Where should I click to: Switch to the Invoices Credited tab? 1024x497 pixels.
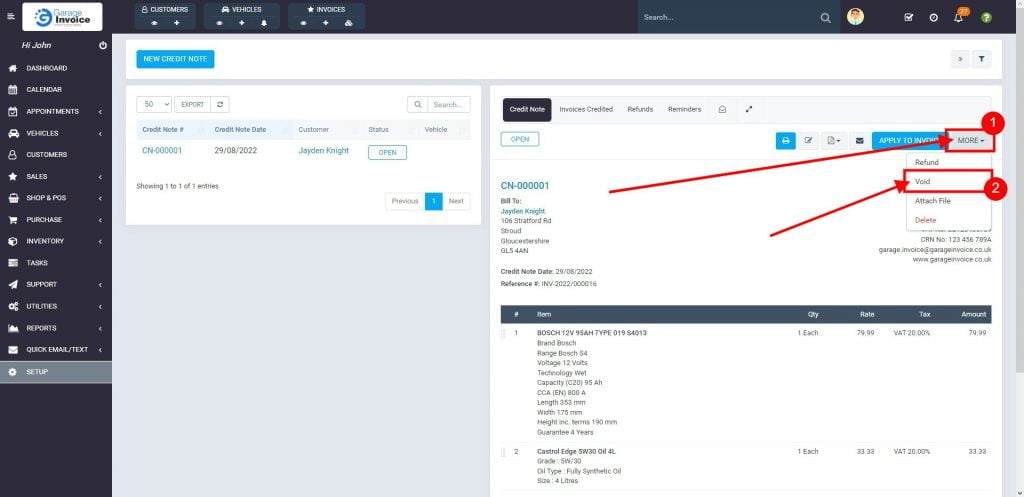point(586,109)
